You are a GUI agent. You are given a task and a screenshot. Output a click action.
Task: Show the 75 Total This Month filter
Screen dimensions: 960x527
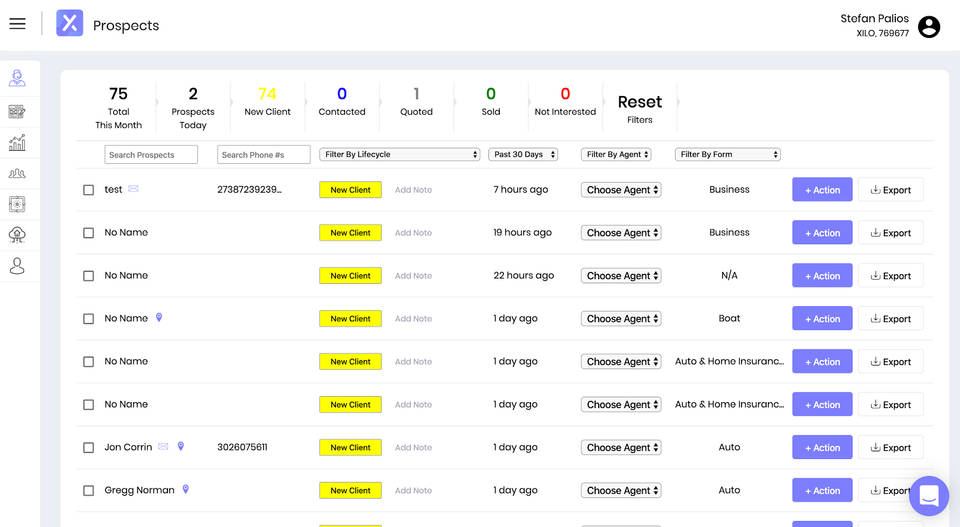tap(118, 108)
